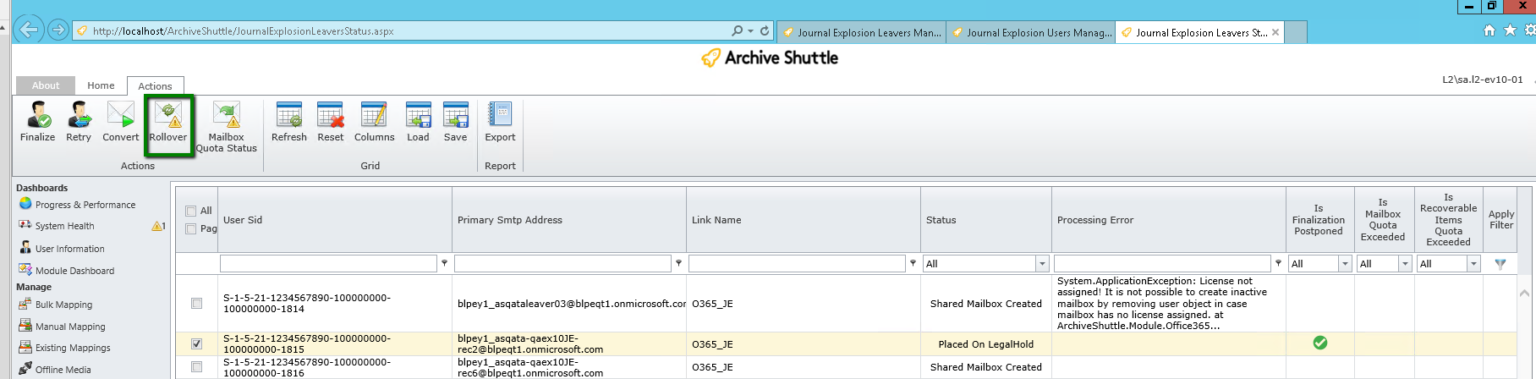Open the Status filter dropdown
This screenshot has height=379, width=1536.
[1043, 264]
